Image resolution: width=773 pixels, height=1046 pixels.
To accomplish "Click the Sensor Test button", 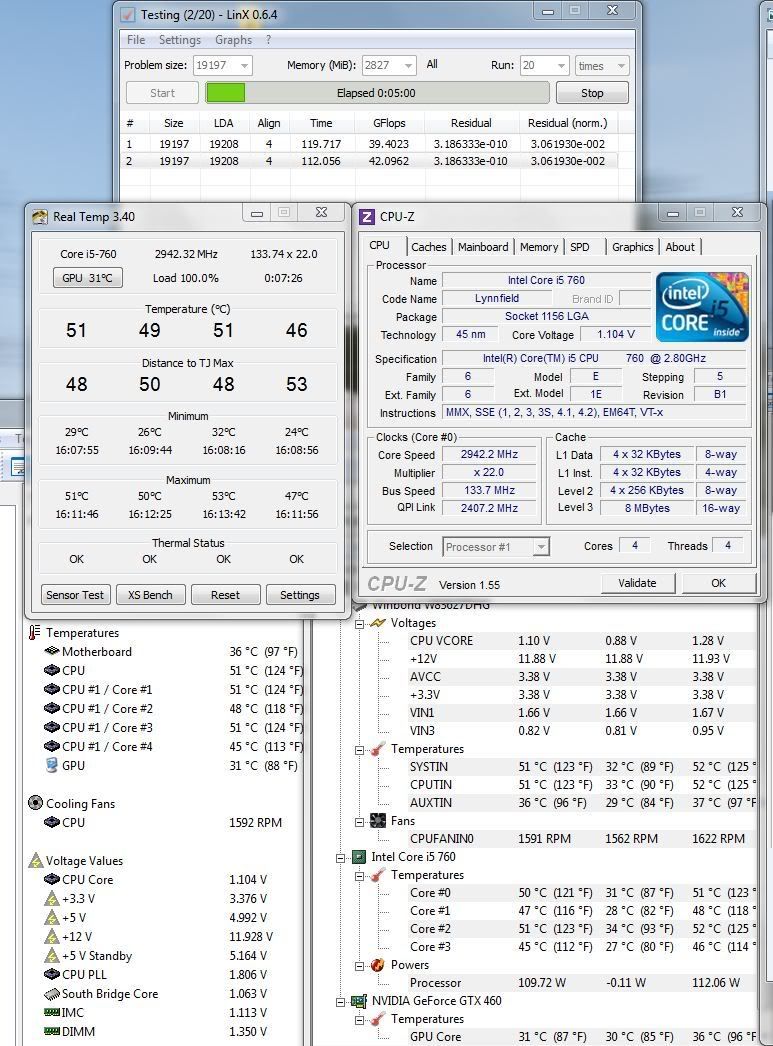I will (75, 594).
